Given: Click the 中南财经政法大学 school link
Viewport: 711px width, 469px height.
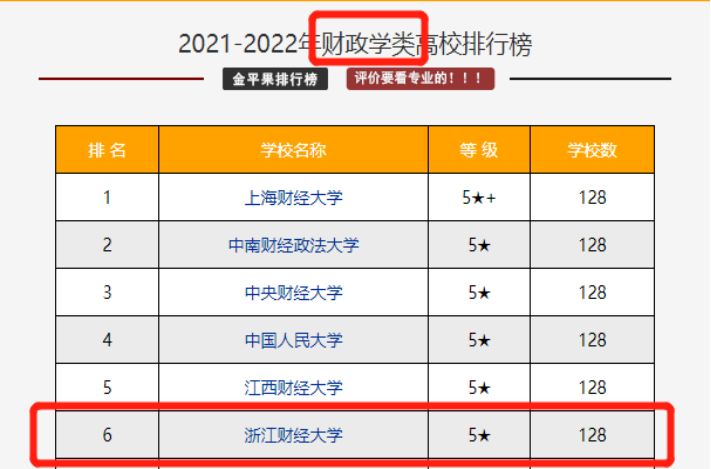Looking at the screenshot, I should tap(293, 245).
